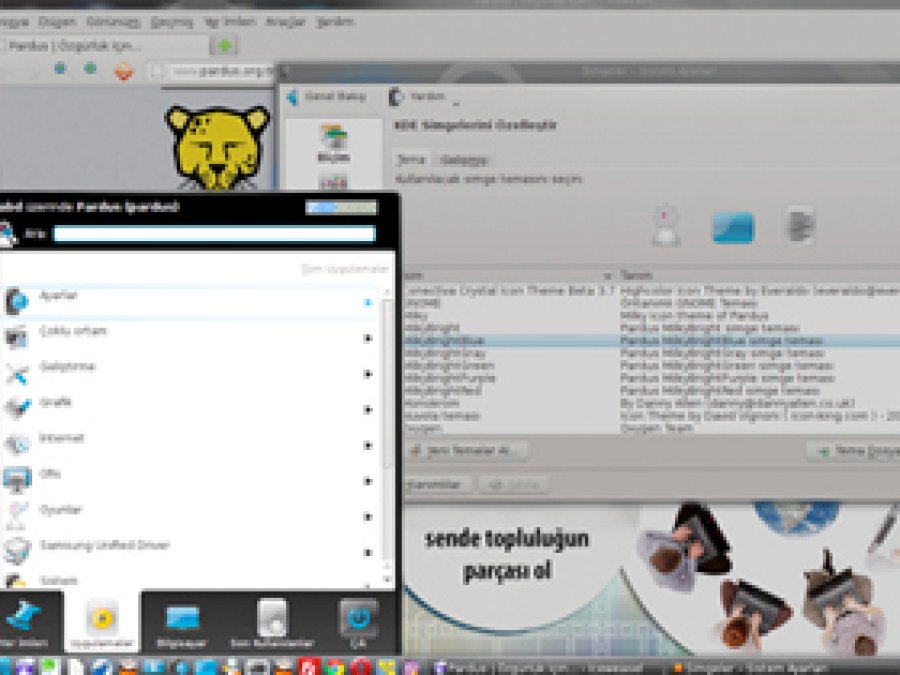Viewport: 900px width, 675px height.
Task: Open the Düzen menu in browser
Action: (57, 22)
